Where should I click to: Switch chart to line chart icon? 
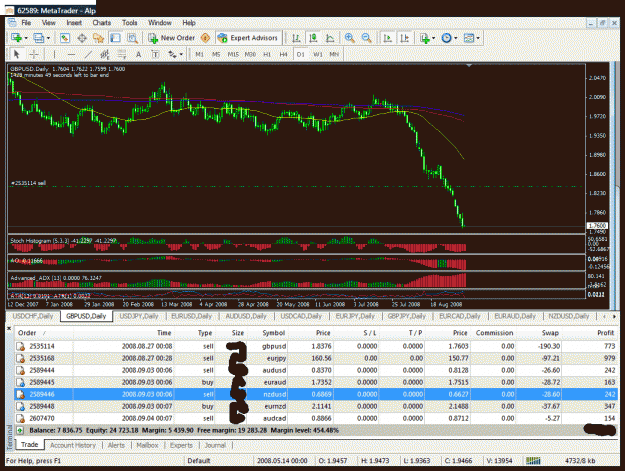tap(330, 38)
